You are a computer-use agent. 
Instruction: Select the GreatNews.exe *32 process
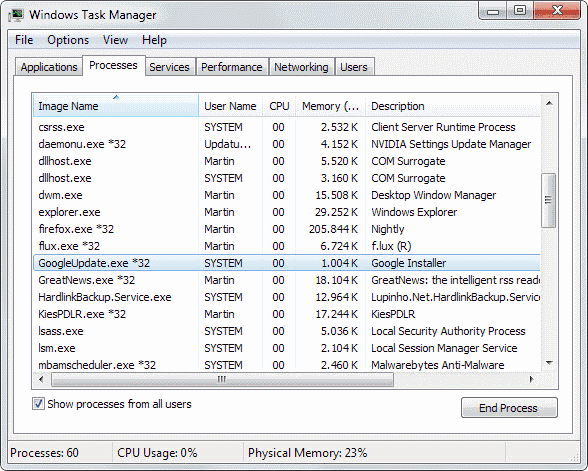[x=287, y=280]
